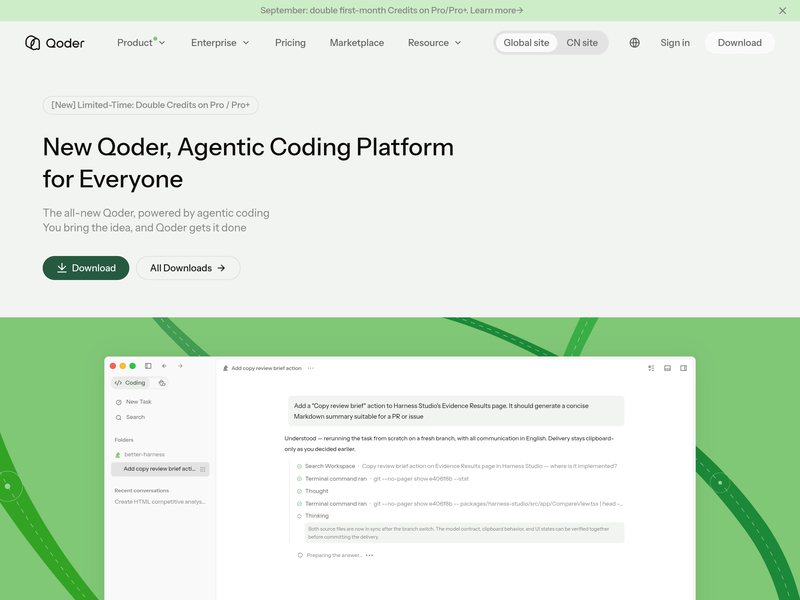Click icon on Add copy review brief row
This screenshot has width=800, height=600.
click(x=203, y=469)
